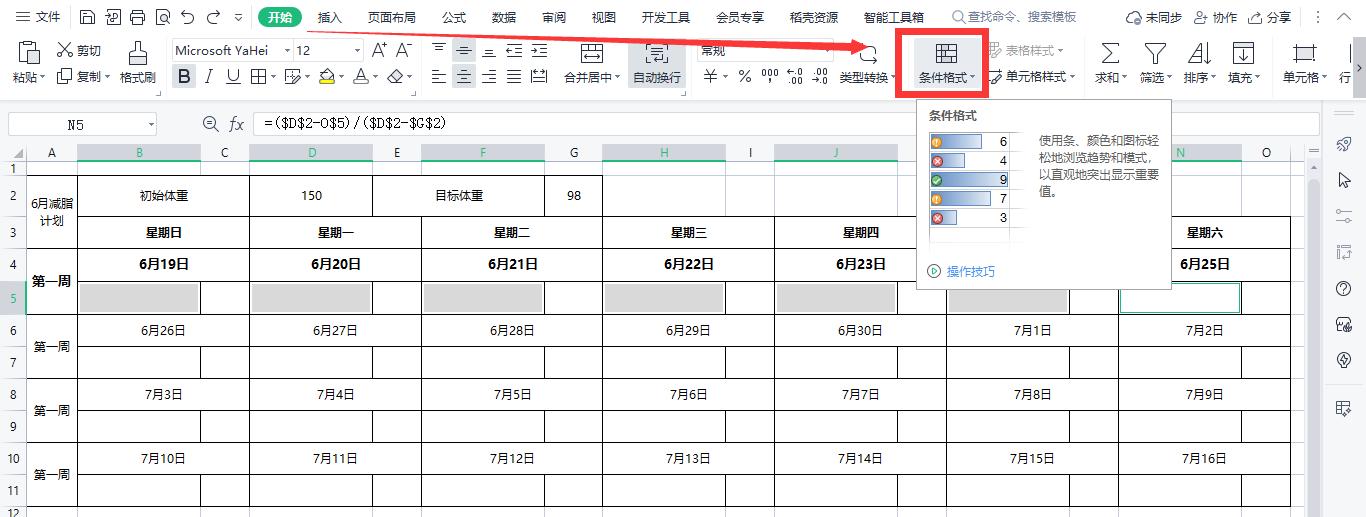The image size is (1366, 517).
Task: Switch to the 插入 Insert tab
Action: (330, 18)
